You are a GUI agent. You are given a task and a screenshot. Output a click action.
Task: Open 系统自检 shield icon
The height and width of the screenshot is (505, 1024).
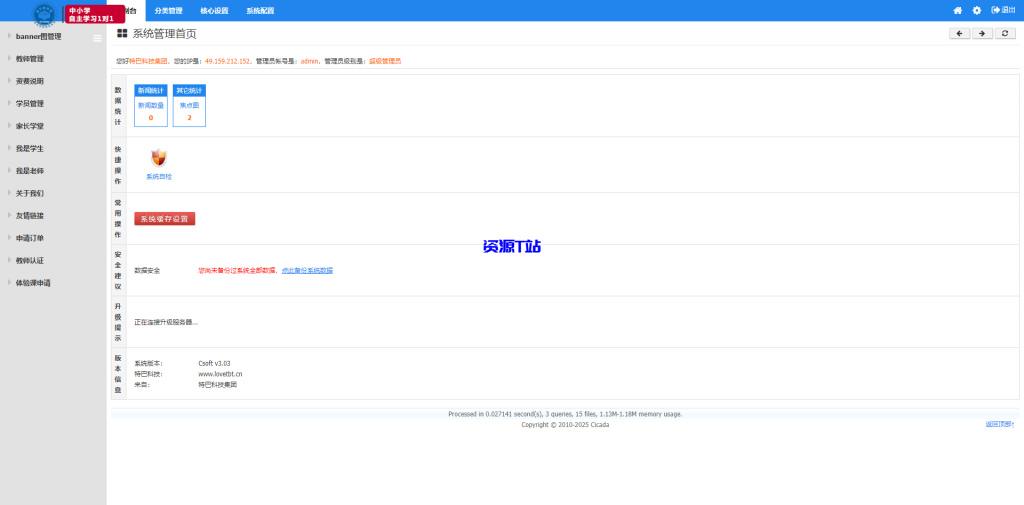click(159, 158)
